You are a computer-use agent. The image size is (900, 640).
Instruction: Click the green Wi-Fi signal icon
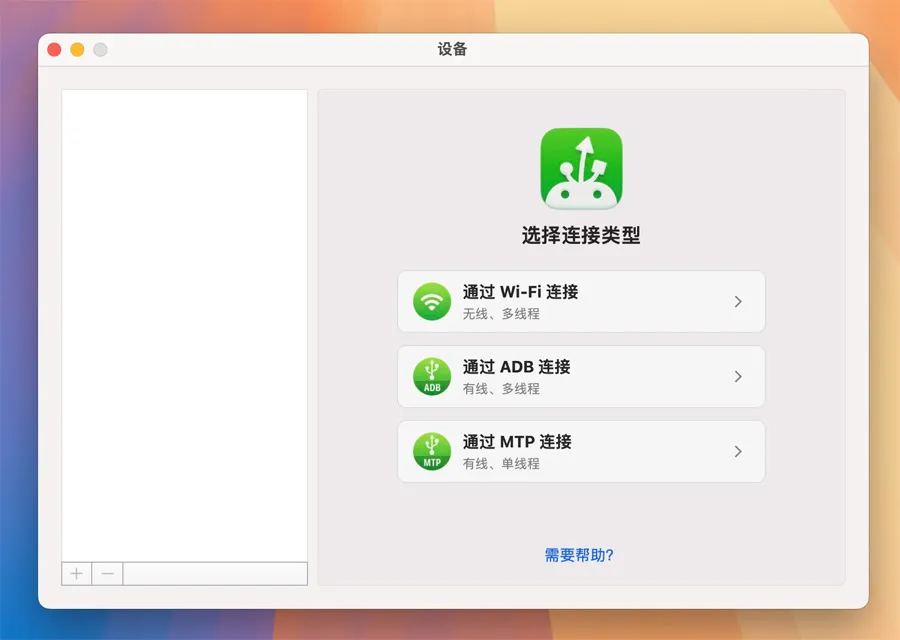[432, 301]
